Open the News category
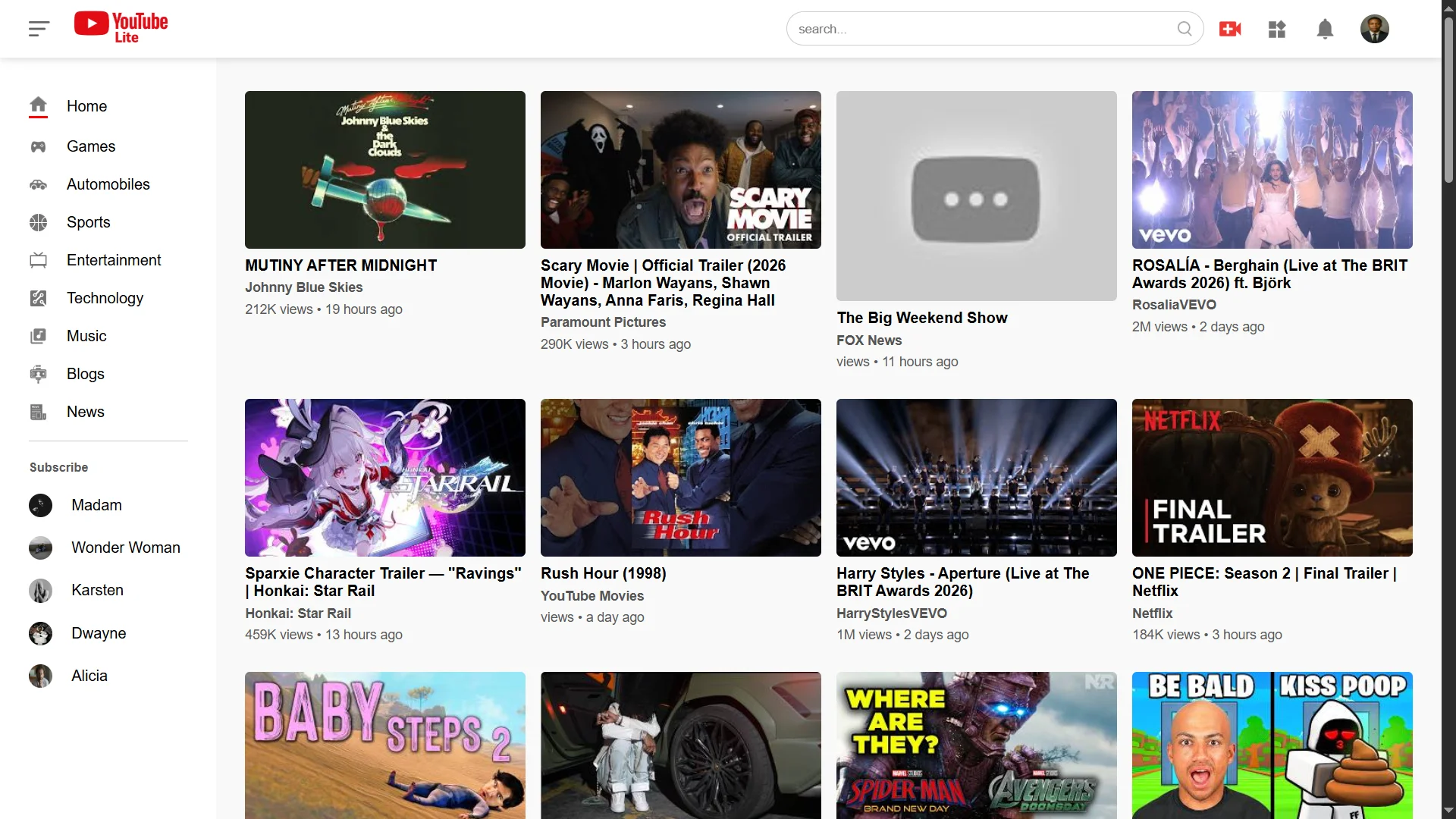Screen dimensions: 1456x819 click(86, 412)
